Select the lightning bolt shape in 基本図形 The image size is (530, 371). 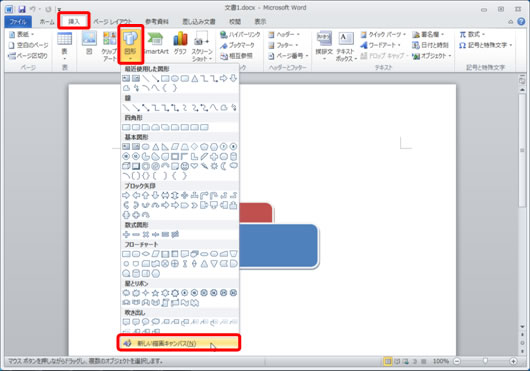[x=204, y=166]
